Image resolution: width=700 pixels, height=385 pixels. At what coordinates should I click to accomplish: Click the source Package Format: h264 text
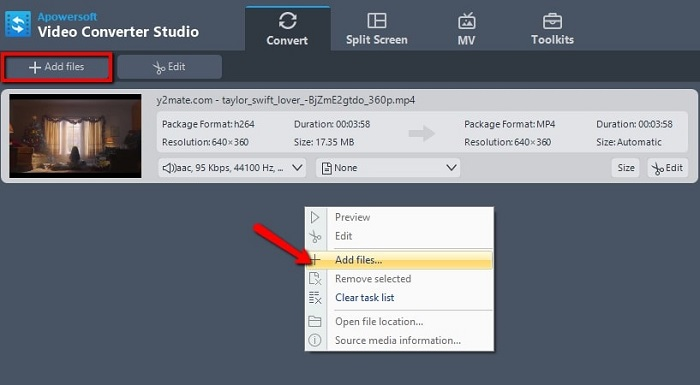[x=208, y=124]
